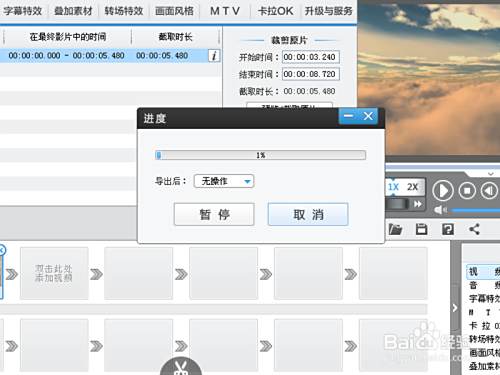Viewport: 500px width, 375px height.
Task: Click the fast-forward double arrow icon
Action: point(418,204)
